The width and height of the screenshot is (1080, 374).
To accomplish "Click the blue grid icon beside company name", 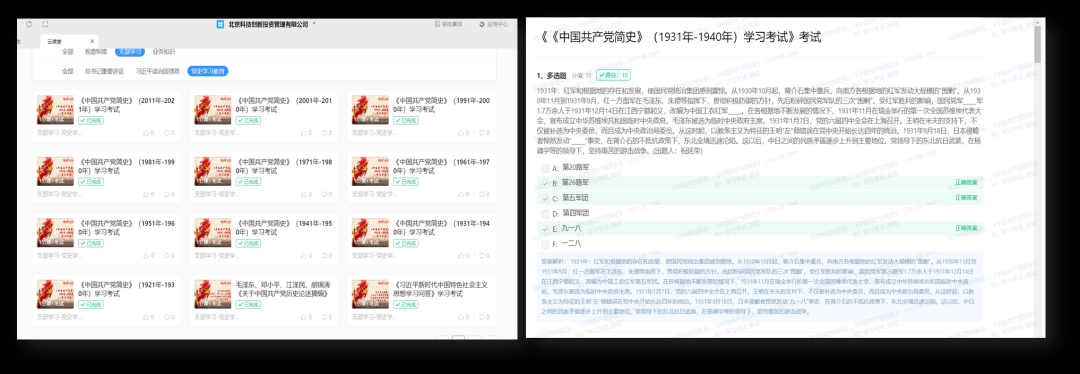I will (x=220, y=24).
